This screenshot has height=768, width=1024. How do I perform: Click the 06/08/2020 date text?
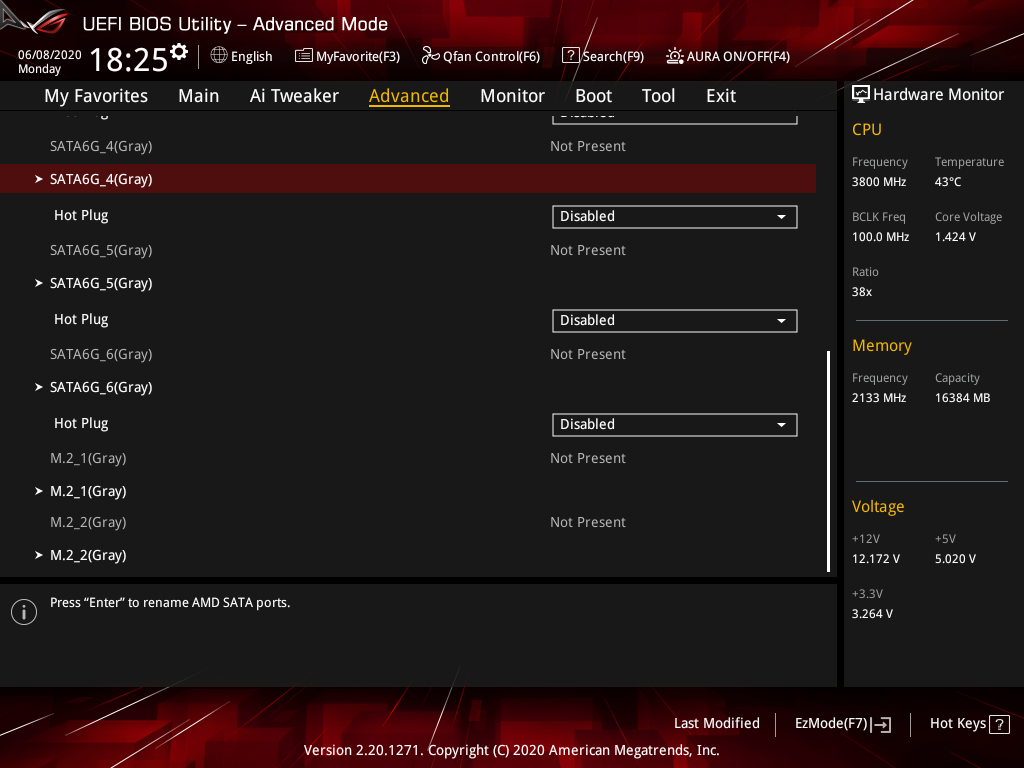(50, 55)
